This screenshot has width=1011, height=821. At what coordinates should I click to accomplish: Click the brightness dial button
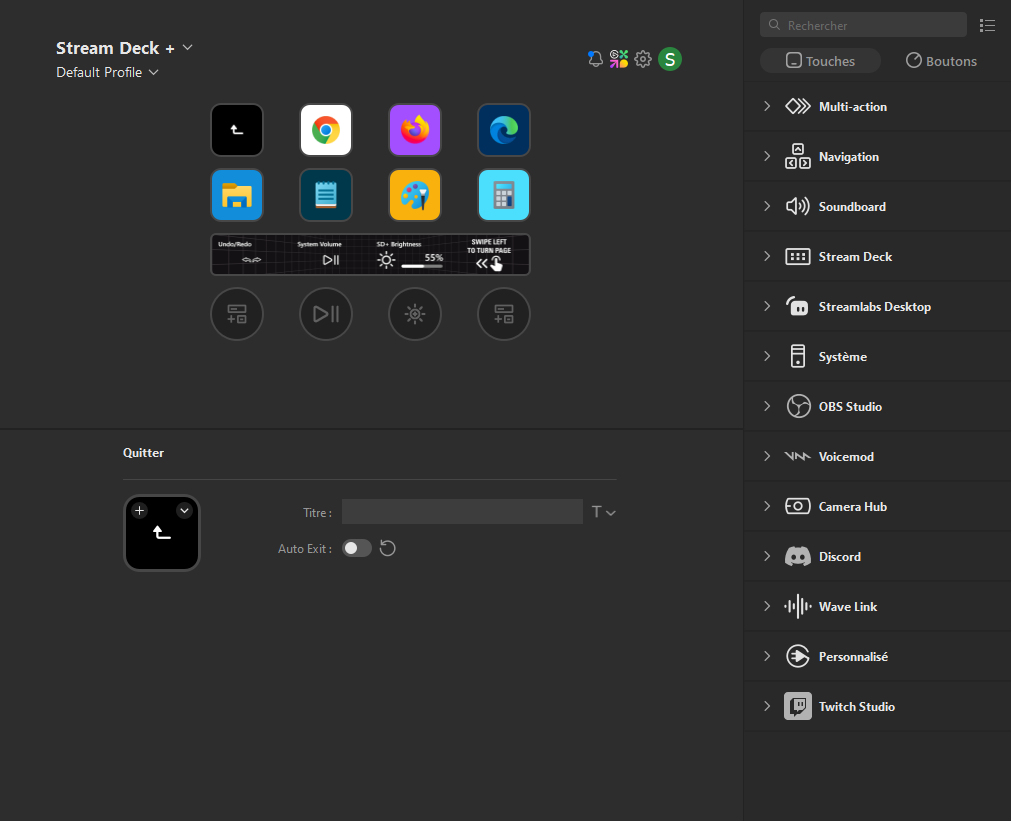[415, 314]
